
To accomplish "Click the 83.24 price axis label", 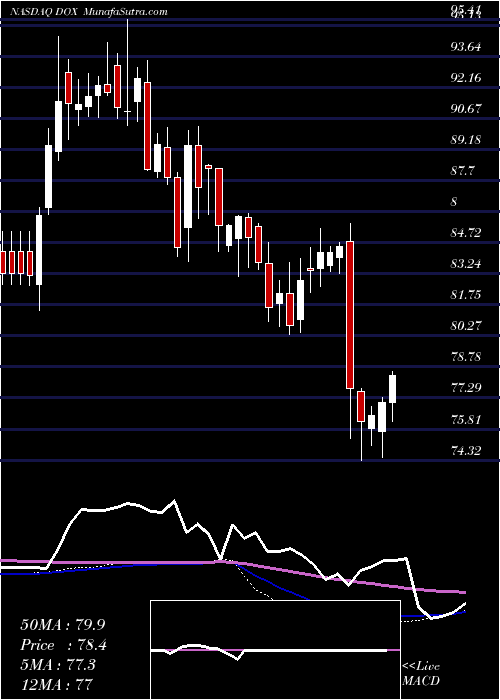I will pyautogui.click(x=466, y=264).
